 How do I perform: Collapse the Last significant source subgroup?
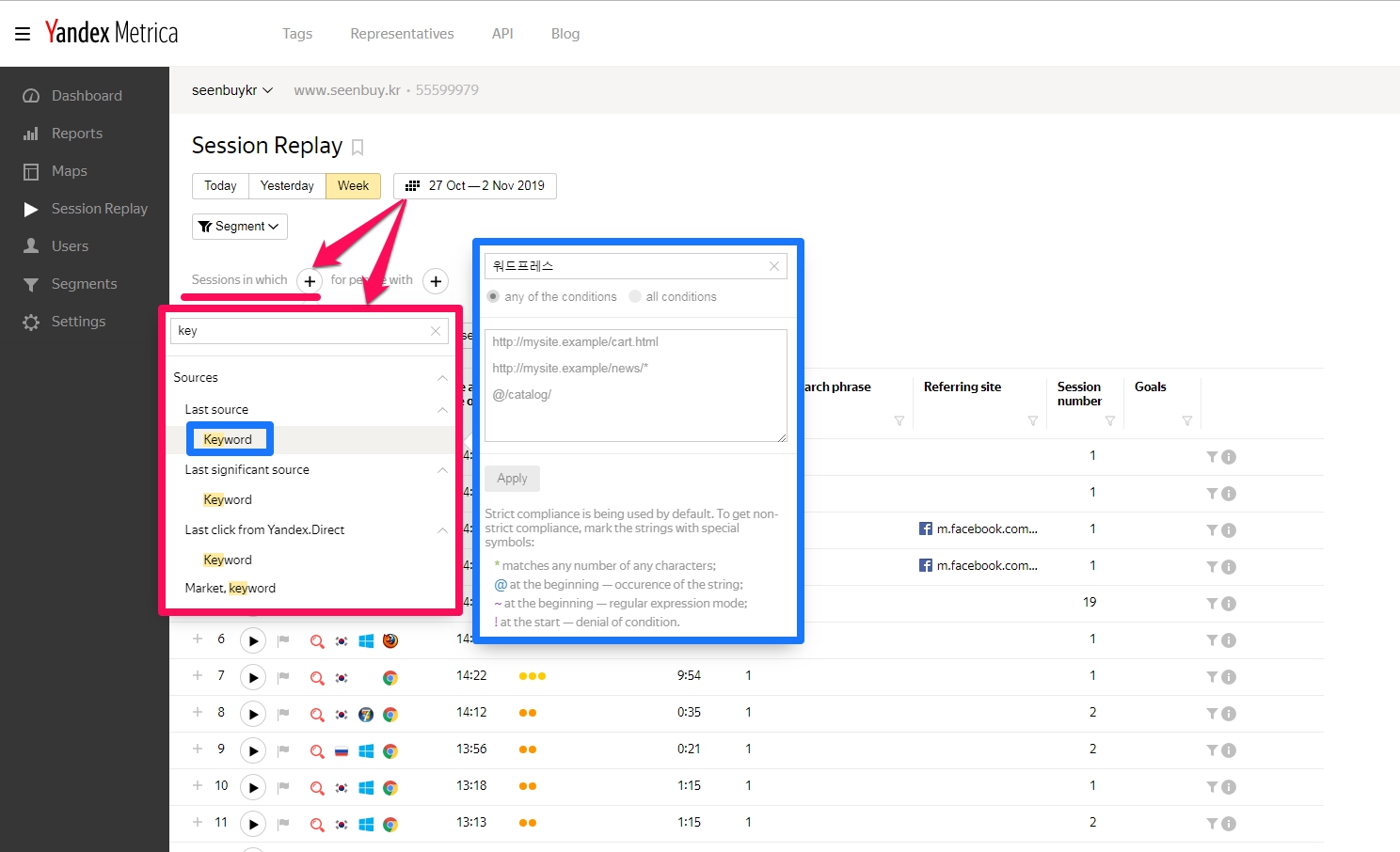coord(442,470)
